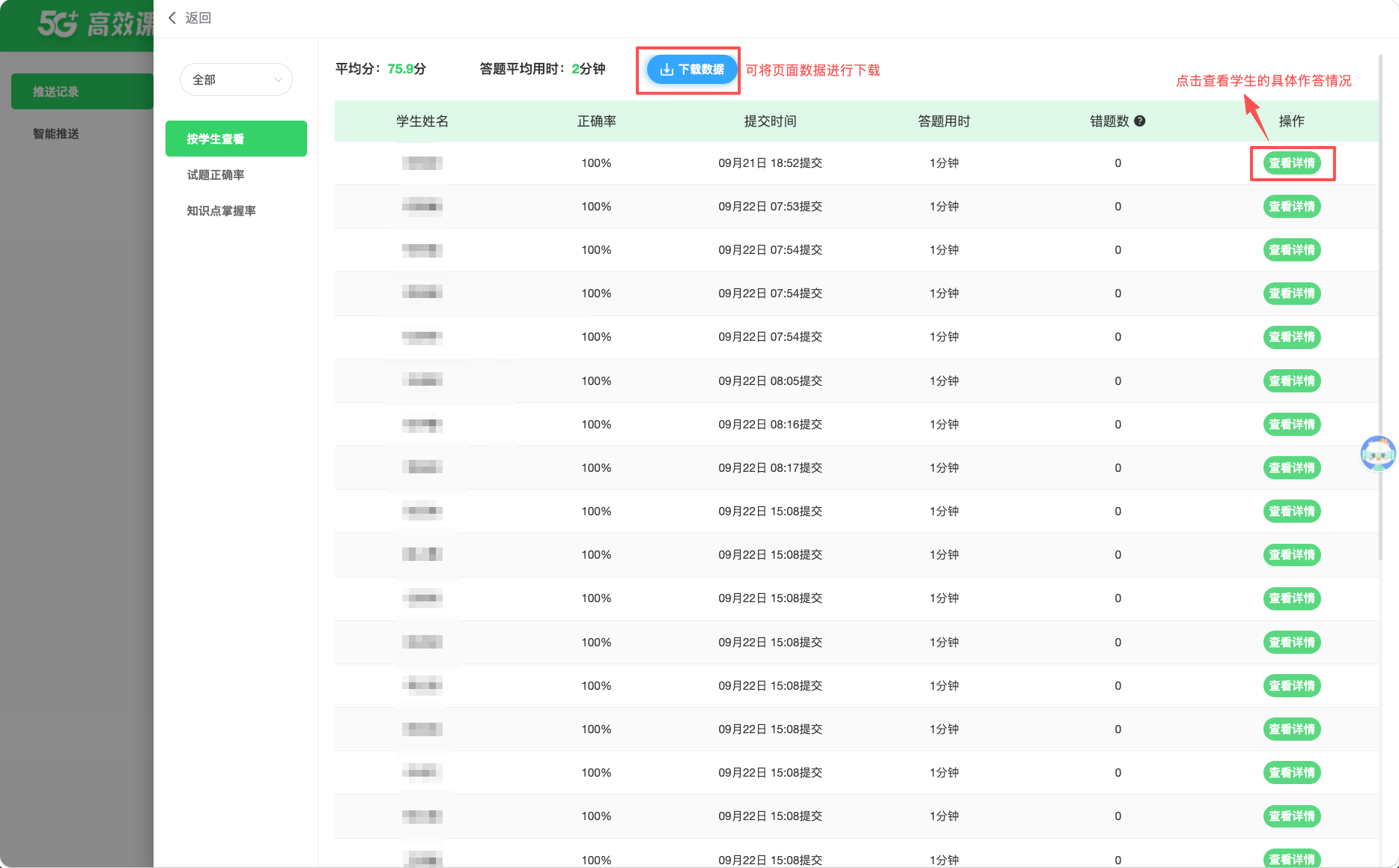Viewport: 1399px width, 868px height.
Task: Click the 答题用时 column header
Action: pyautogui.click(x=944, y=121)
